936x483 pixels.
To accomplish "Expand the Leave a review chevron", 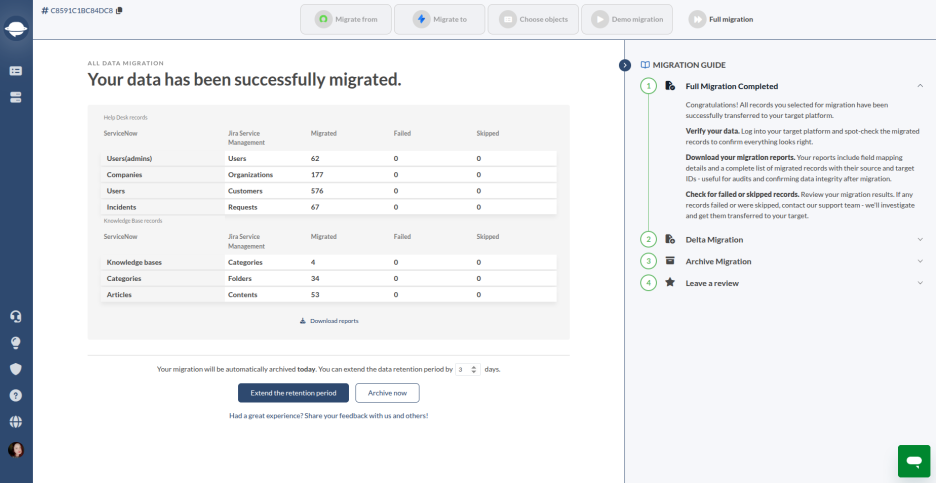I will point(920,282).
